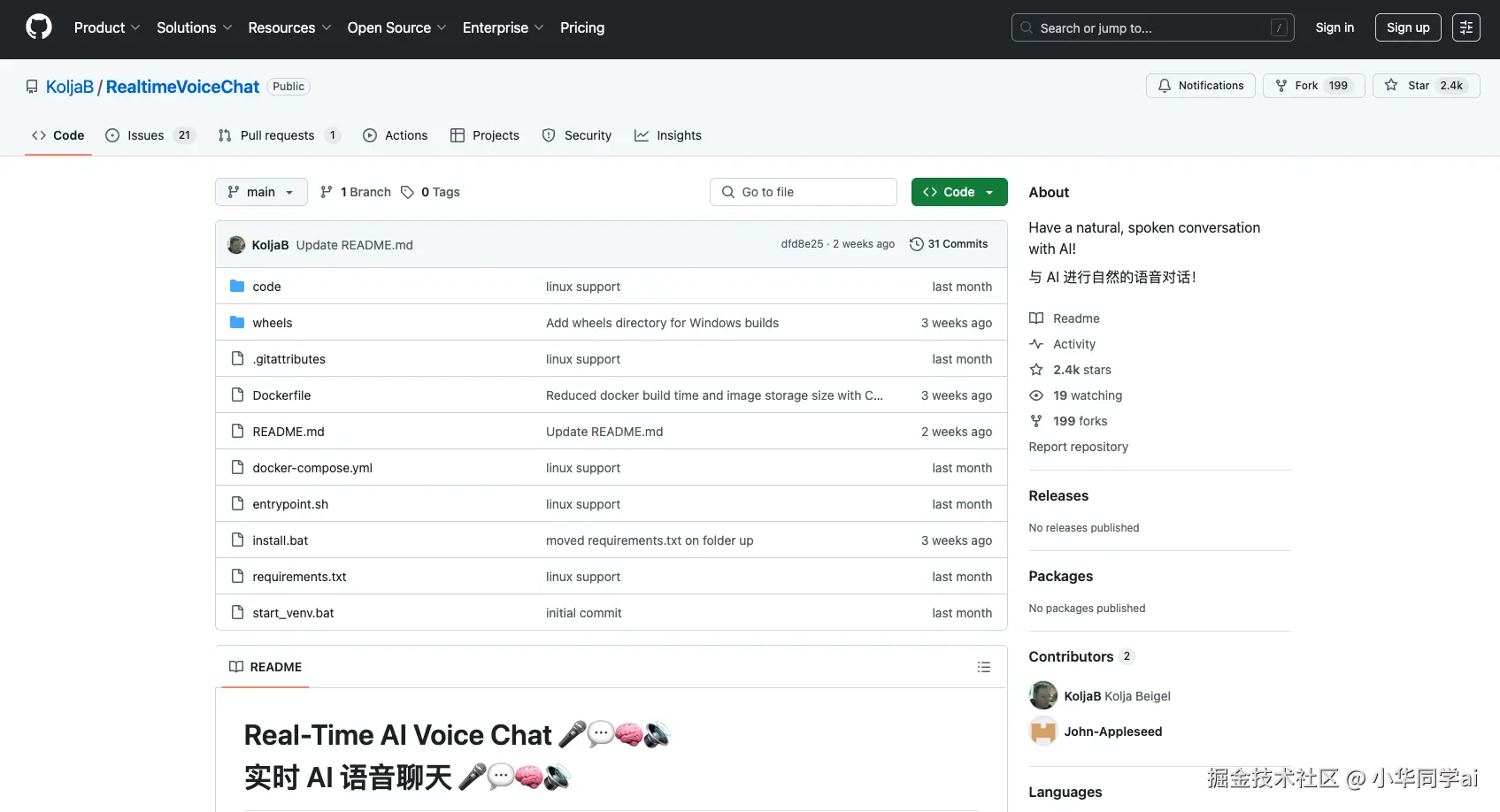The image size is (1500, 812).
Task: Expand the Product menu
Action: [x=107, y=27]
